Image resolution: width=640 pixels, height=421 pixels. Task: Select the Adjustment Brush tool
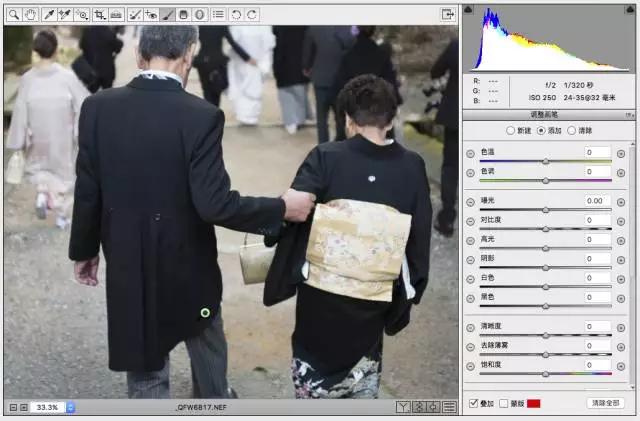(167, 15)
